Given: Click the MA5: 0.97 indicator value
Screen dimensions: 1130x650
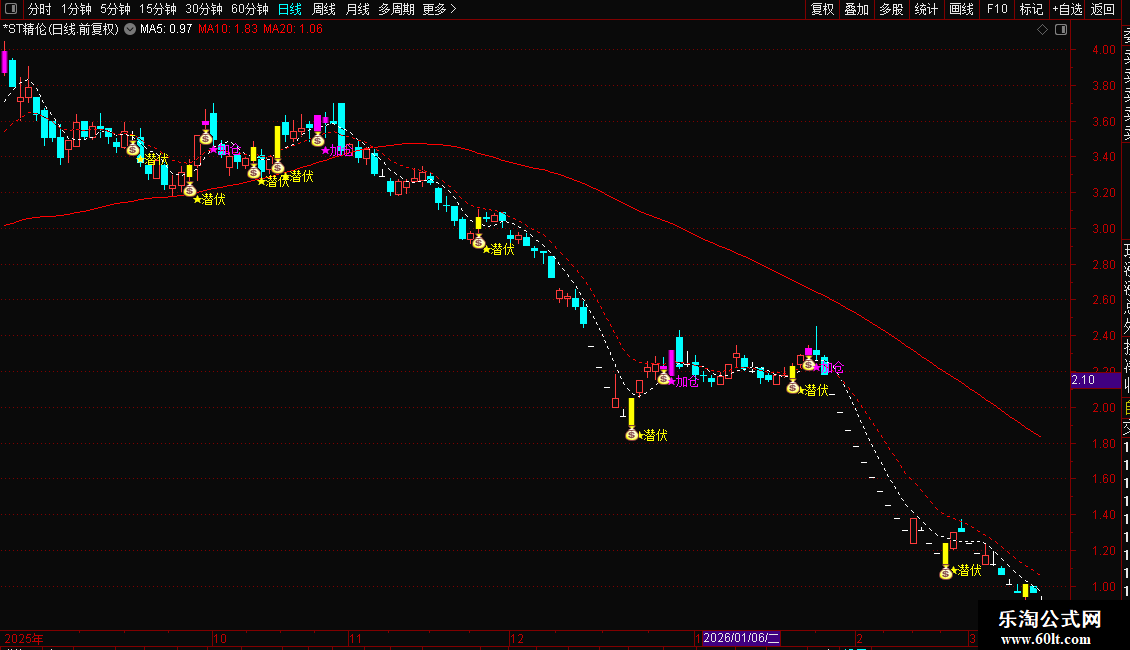Looking at the screenshot, I should [166, 30].
